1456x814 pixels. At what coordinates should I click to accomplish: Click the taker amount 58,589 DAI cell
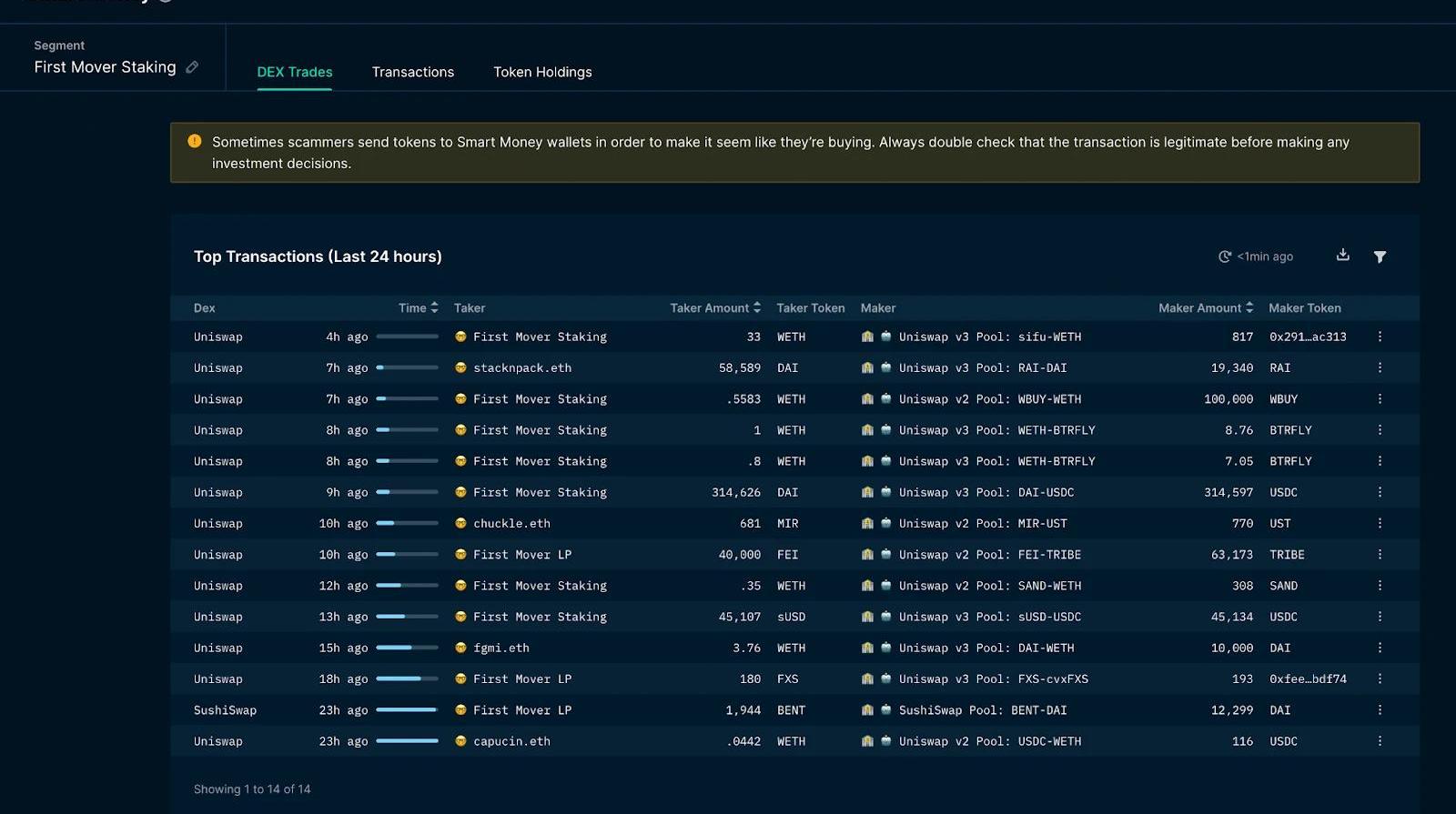click(740, 367)
